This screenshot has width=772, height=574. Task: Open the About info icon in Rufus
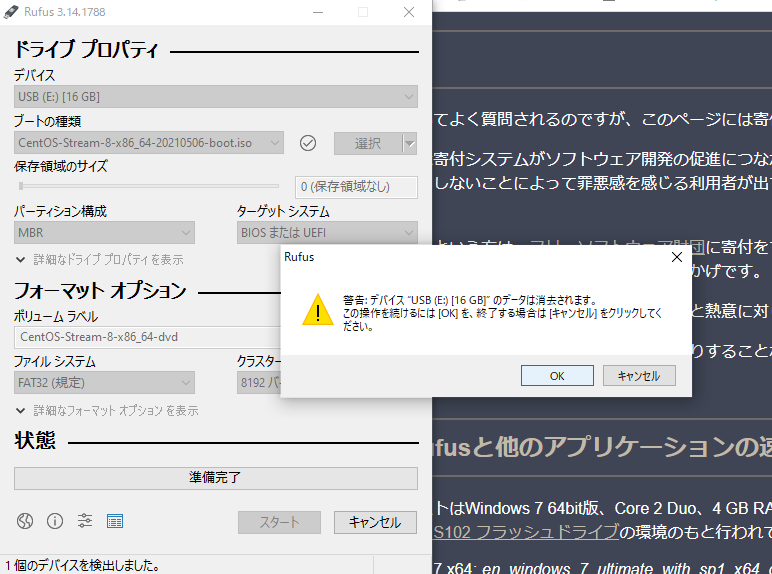click(55, 521)
